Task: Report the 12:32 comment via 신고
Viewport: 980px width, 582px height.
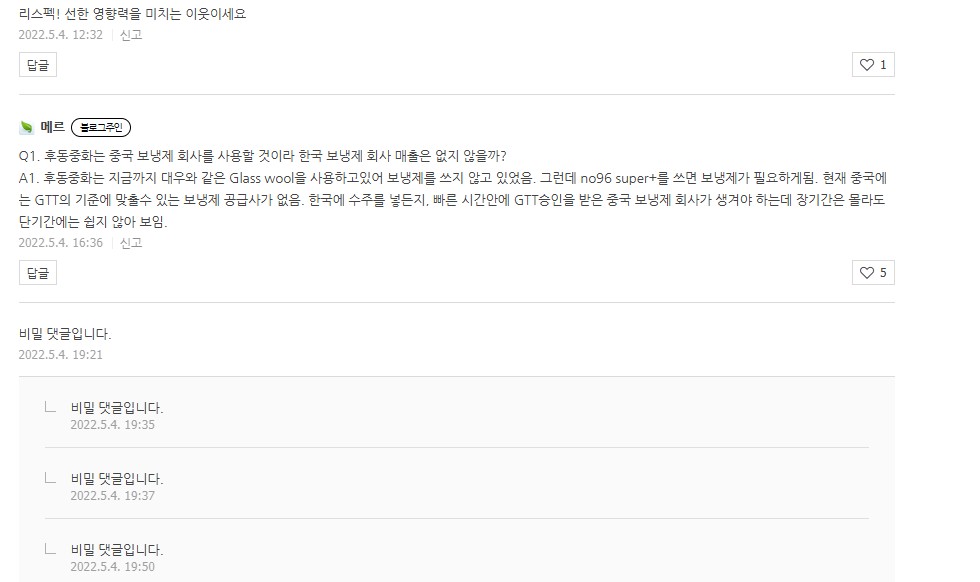Action: point(131,35)
